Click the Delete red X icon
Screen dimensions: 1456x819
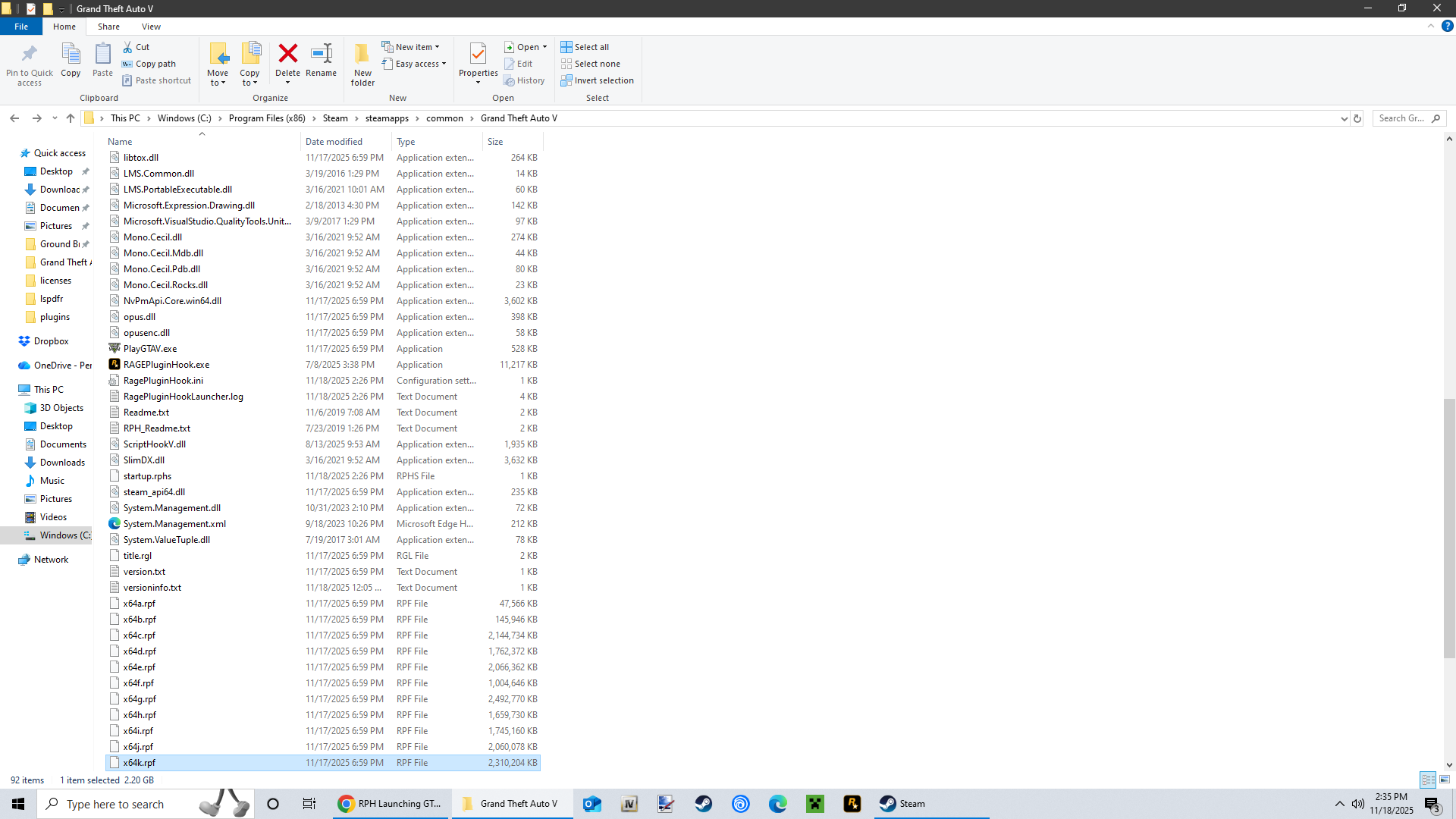(x=287, y=54)
